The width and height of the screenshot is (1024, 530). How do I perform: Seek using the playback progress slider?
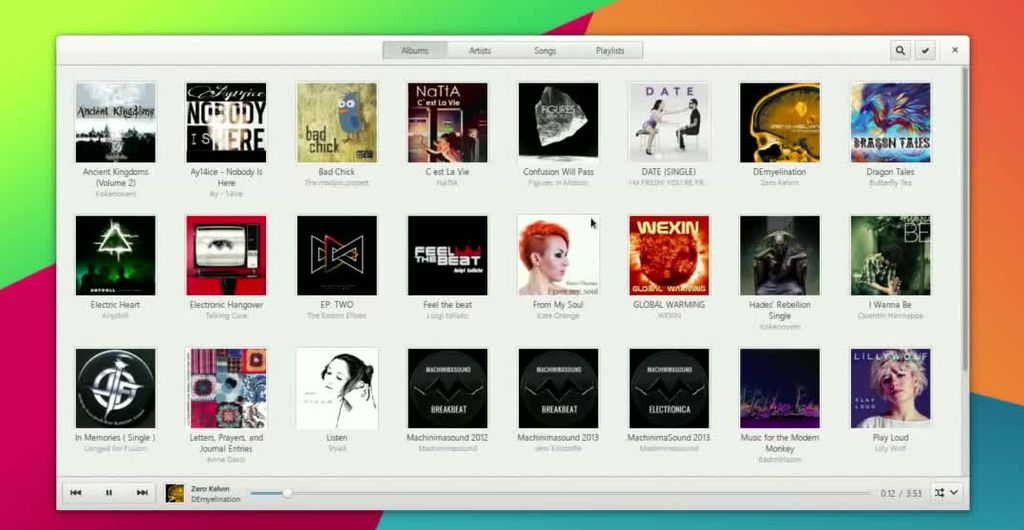click(x=560, y=493)
